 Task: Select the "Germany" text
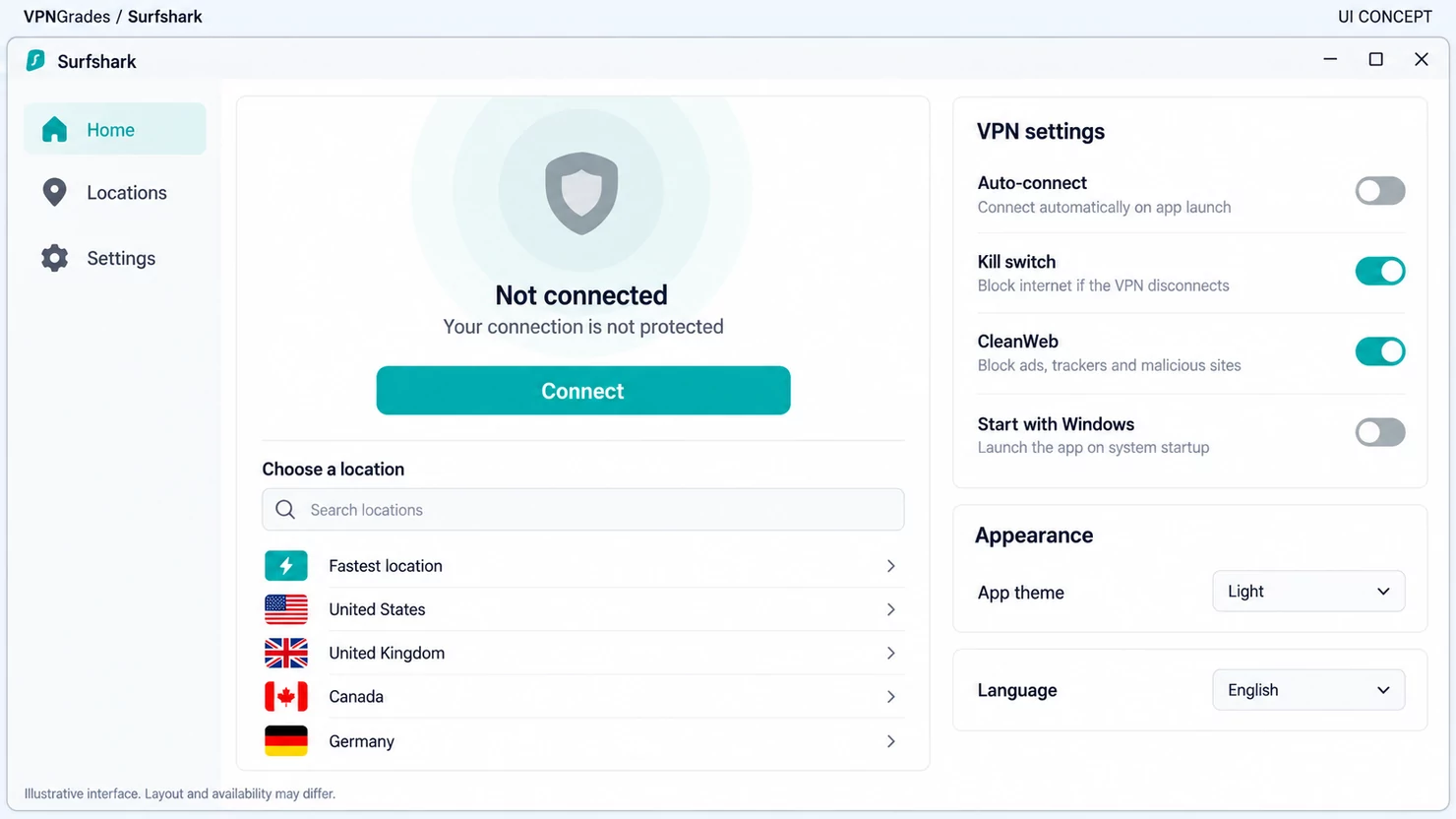coord(361,741)
